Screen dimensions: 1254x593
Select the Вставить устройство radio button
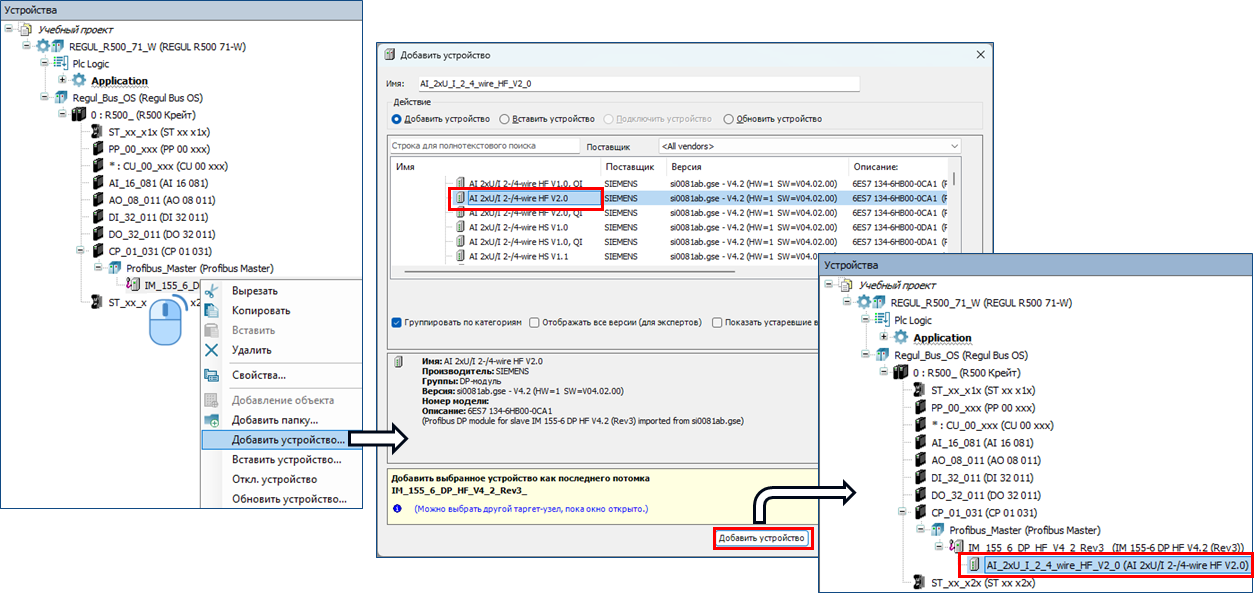point(504,118)
